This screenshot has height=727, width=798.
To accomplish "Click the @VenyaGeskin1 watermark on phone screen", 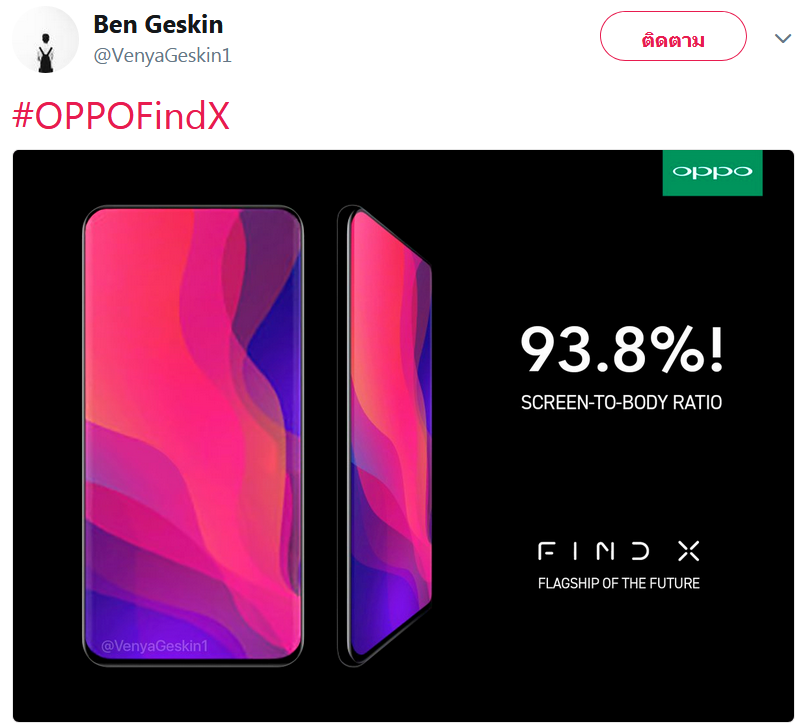I will [x=154, y=646].
